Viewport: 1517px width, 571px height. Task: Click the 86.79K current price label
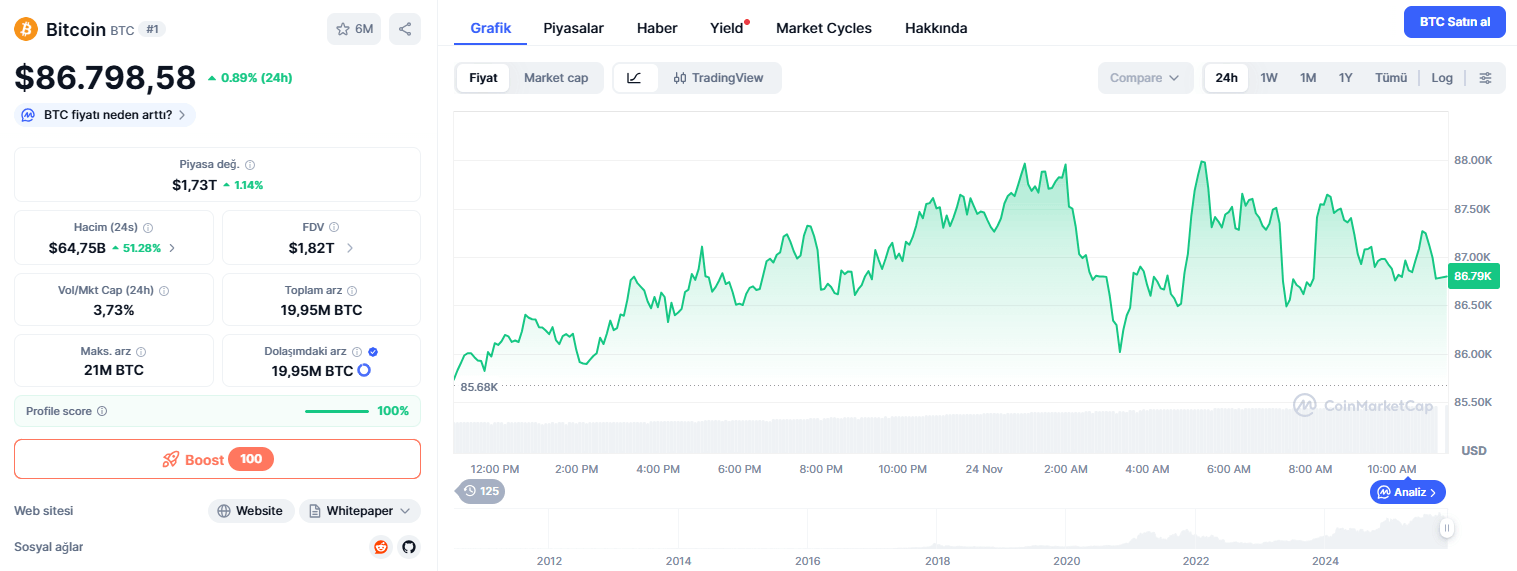coord(1473,276)
